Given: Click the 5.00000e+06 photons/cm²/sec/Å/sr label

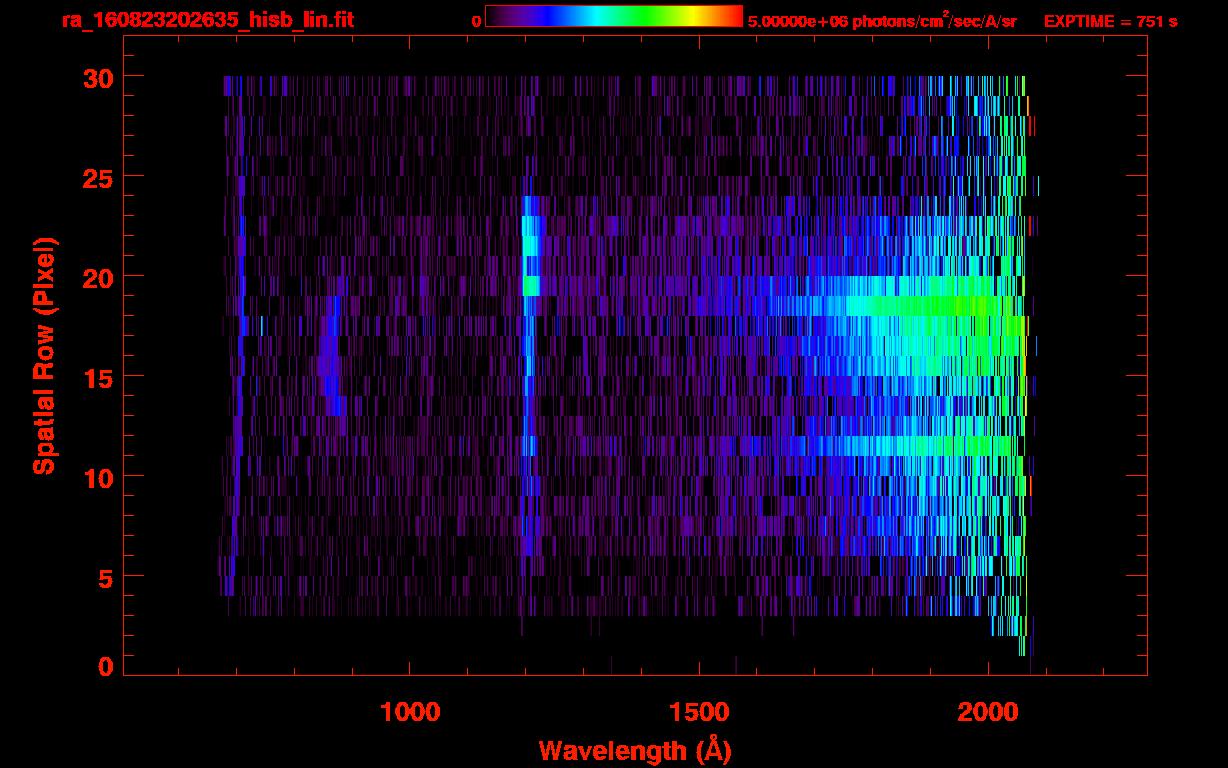Looking at the screenshot, I should click(x=882, y=21).
